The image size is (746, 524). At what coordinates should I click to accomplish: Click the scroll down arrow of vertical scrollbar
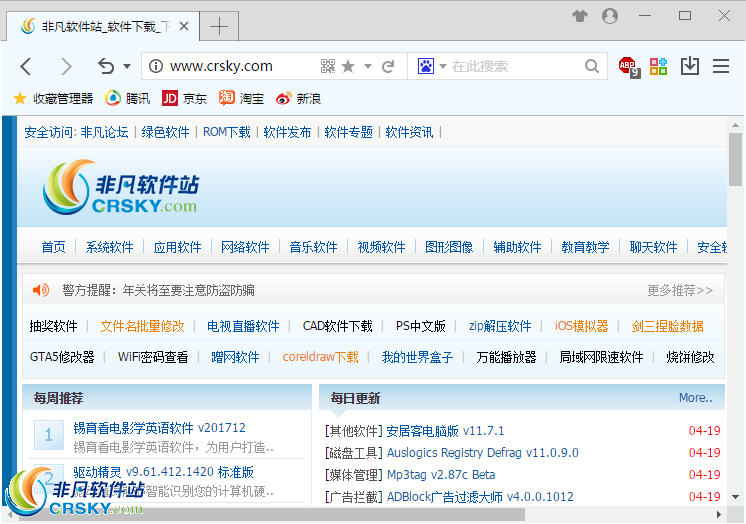[x=735, y=497]
